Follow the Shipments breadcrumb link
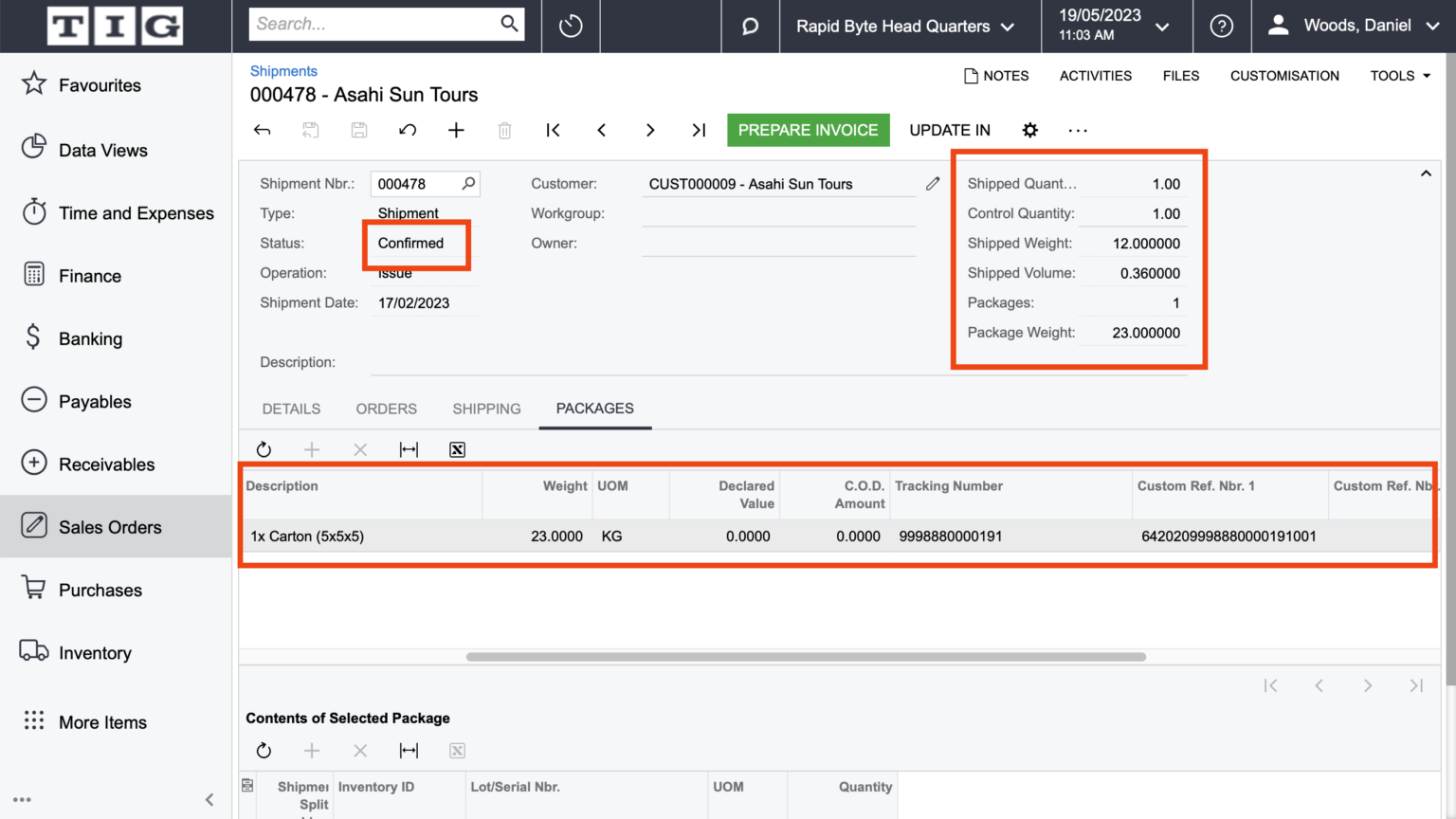1456x819 pixels. [283, 71]
